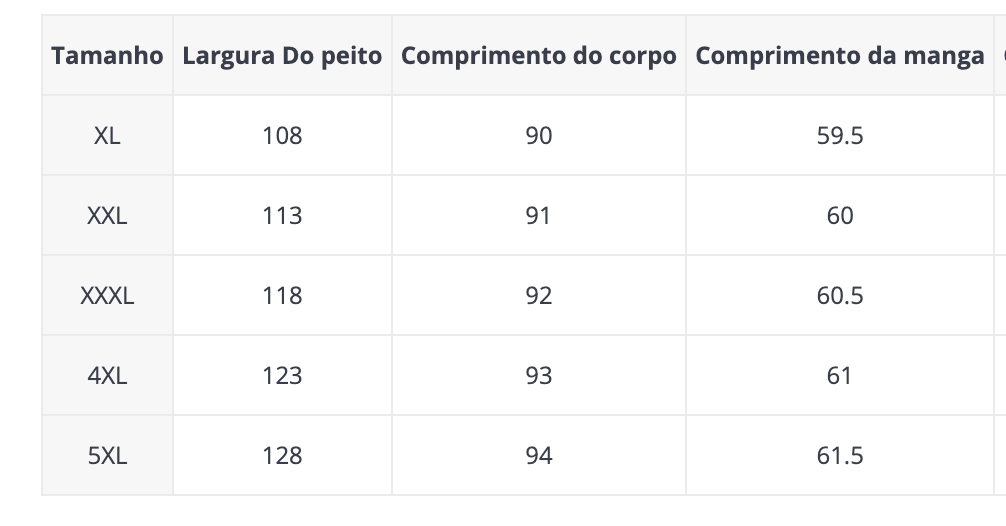Click sleeve length value 59.5
Image resolution: width=1006 pixels, height=526 pixels.
click(840, 135)
